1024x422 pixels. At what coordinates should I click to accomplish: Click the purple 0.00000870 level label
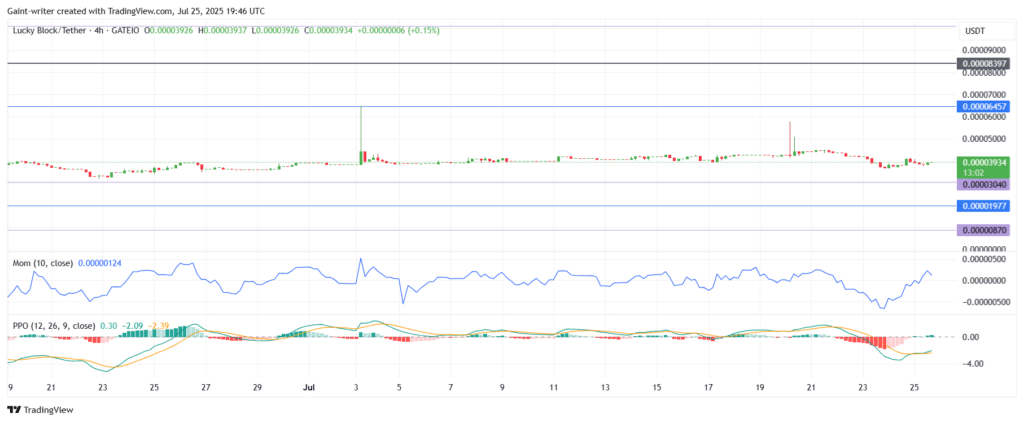(983, 230)
